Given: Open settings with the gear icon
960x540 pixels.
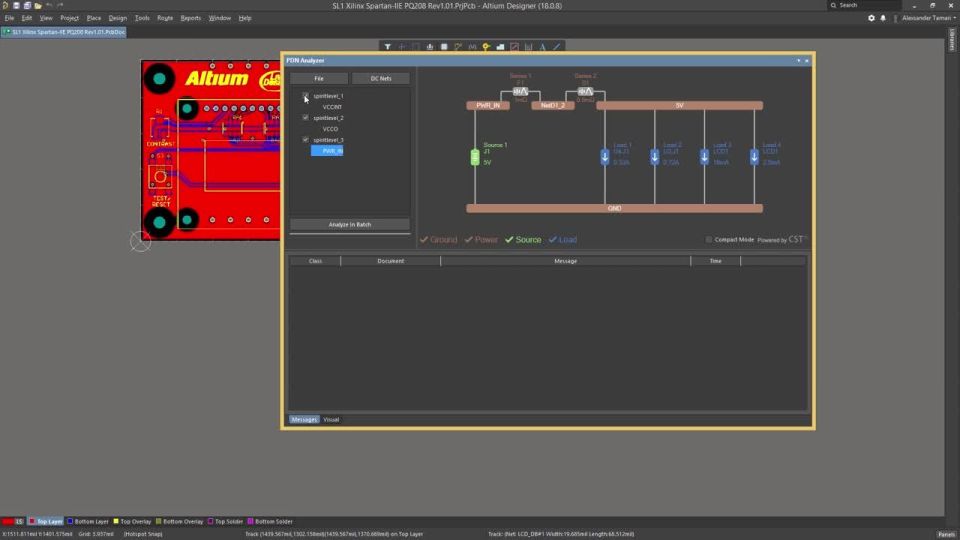Looking at the screenshot, I should 871,18.
